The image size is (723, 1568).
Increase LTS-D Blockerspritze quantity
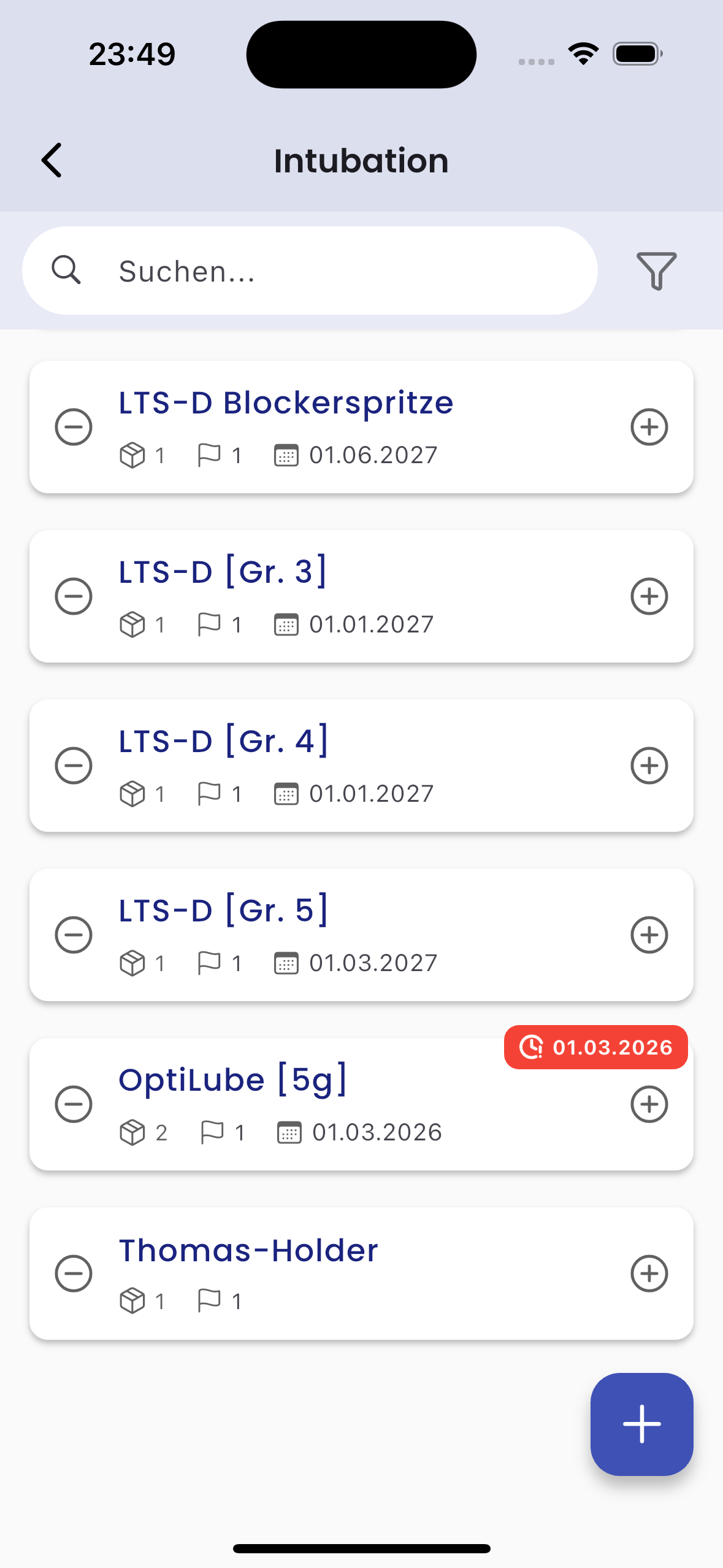point(649,427)
